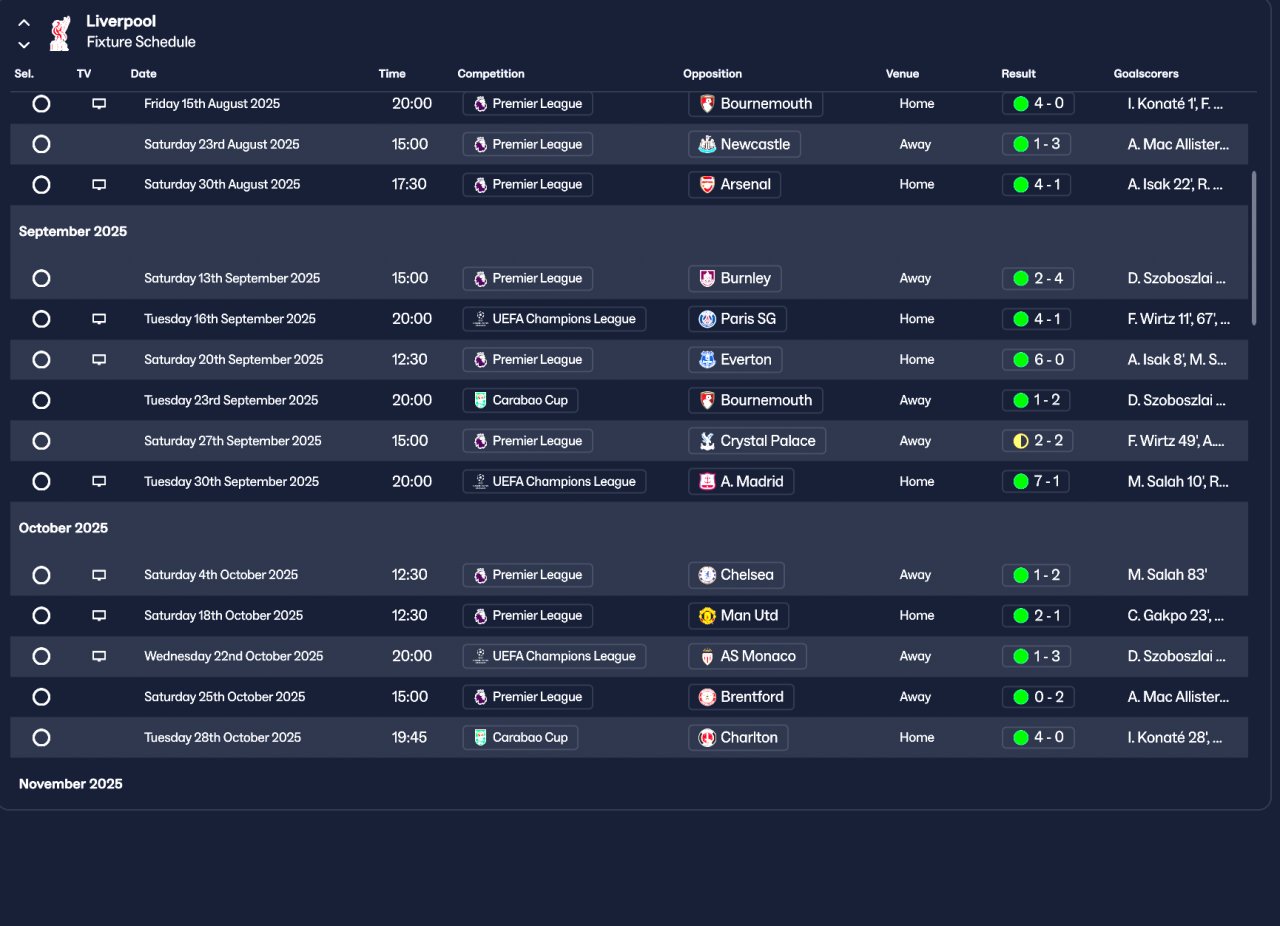Go to previous team with the up chevron
This screenshot has width=1280, height=926.
24,23
